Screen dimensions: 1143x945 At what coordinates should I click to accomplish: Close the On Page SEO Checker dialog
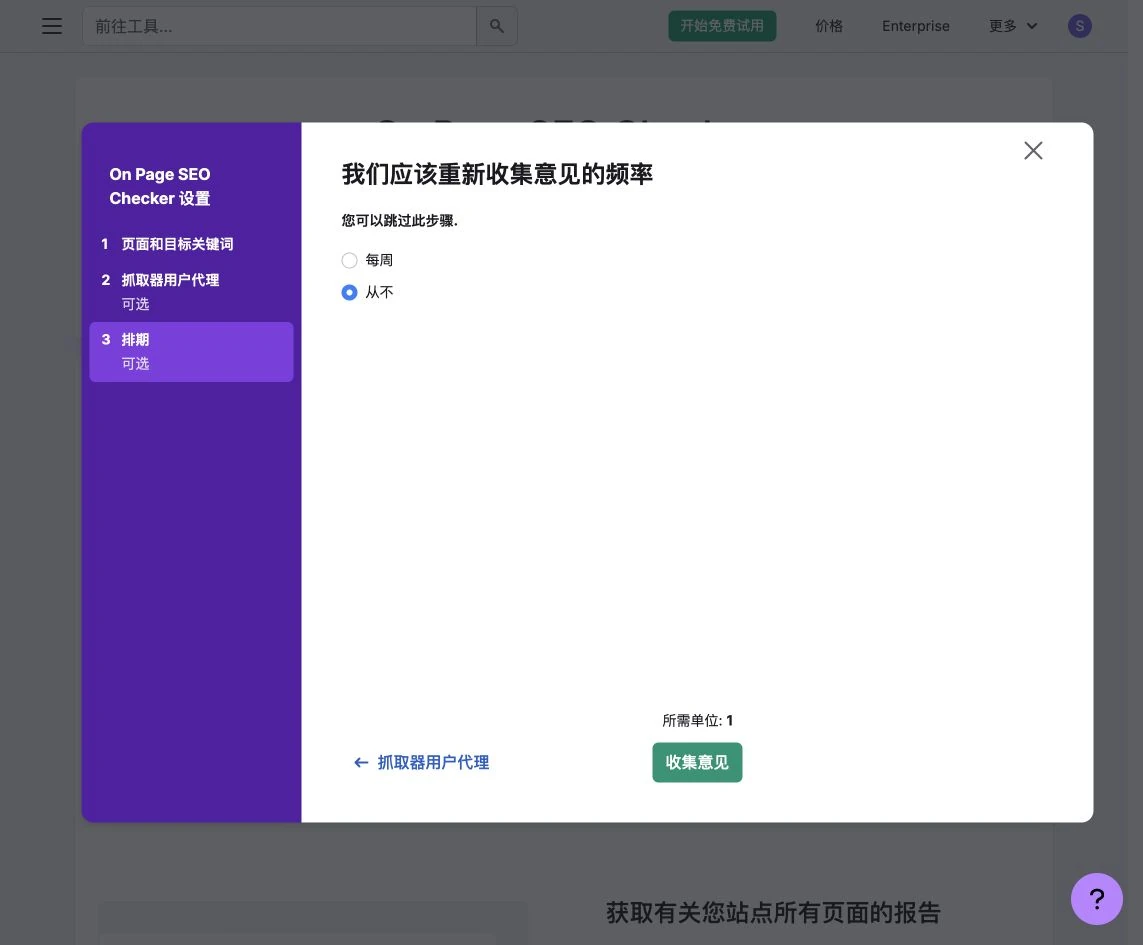coord(1033,150)
